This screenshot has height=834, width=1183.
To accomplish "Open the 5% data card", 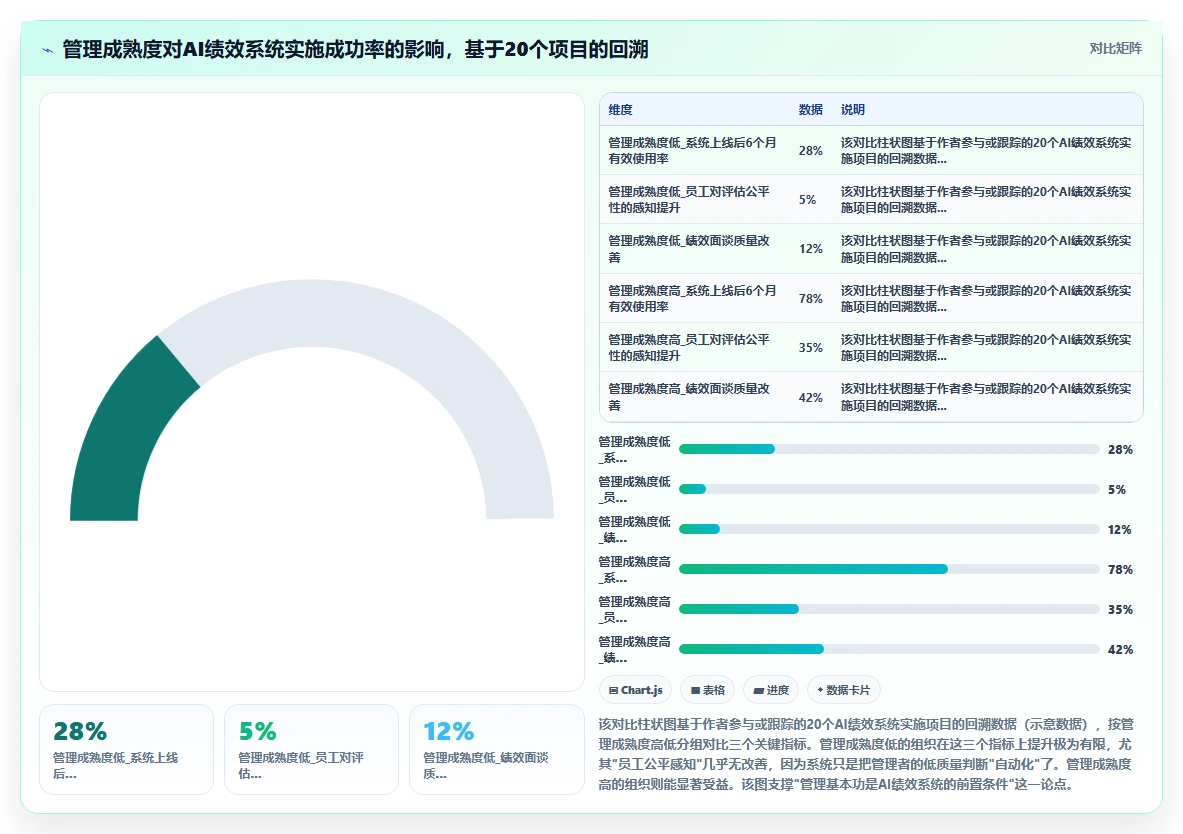I will (x=311, y=749).
